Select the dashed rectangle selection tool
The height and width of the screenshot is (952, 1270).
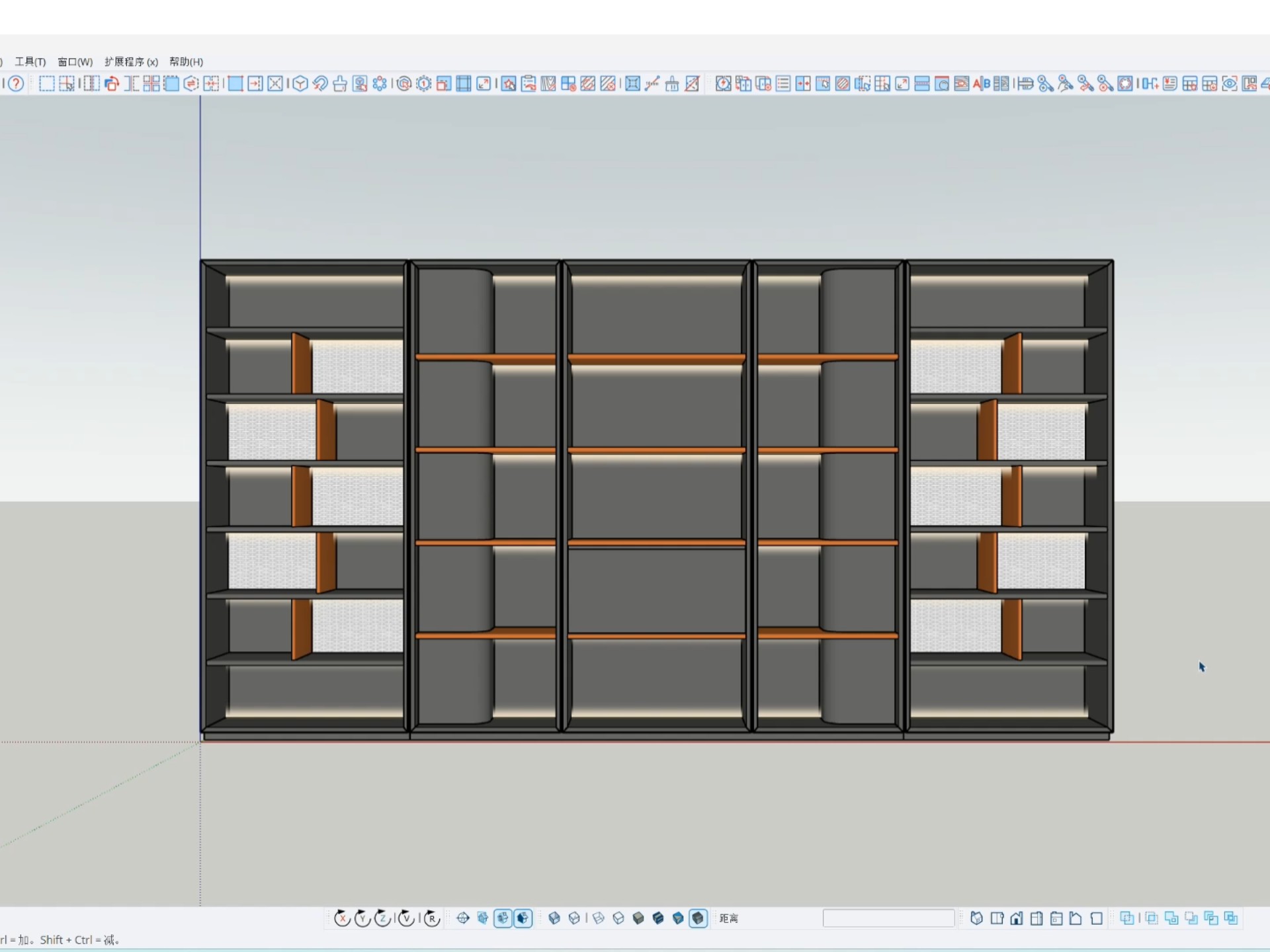tap(46, 83)
